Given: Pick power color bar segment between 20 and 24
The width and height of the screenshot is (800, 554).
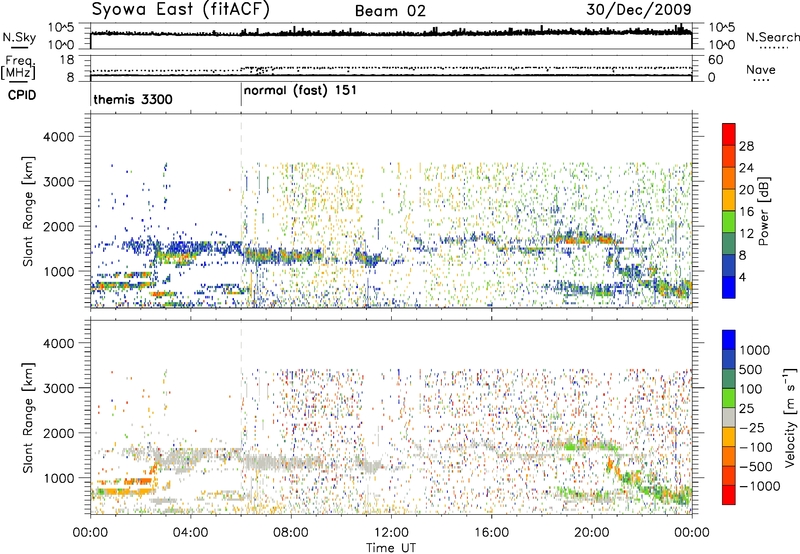Looking at the screenshot, I should click(729, 179).
